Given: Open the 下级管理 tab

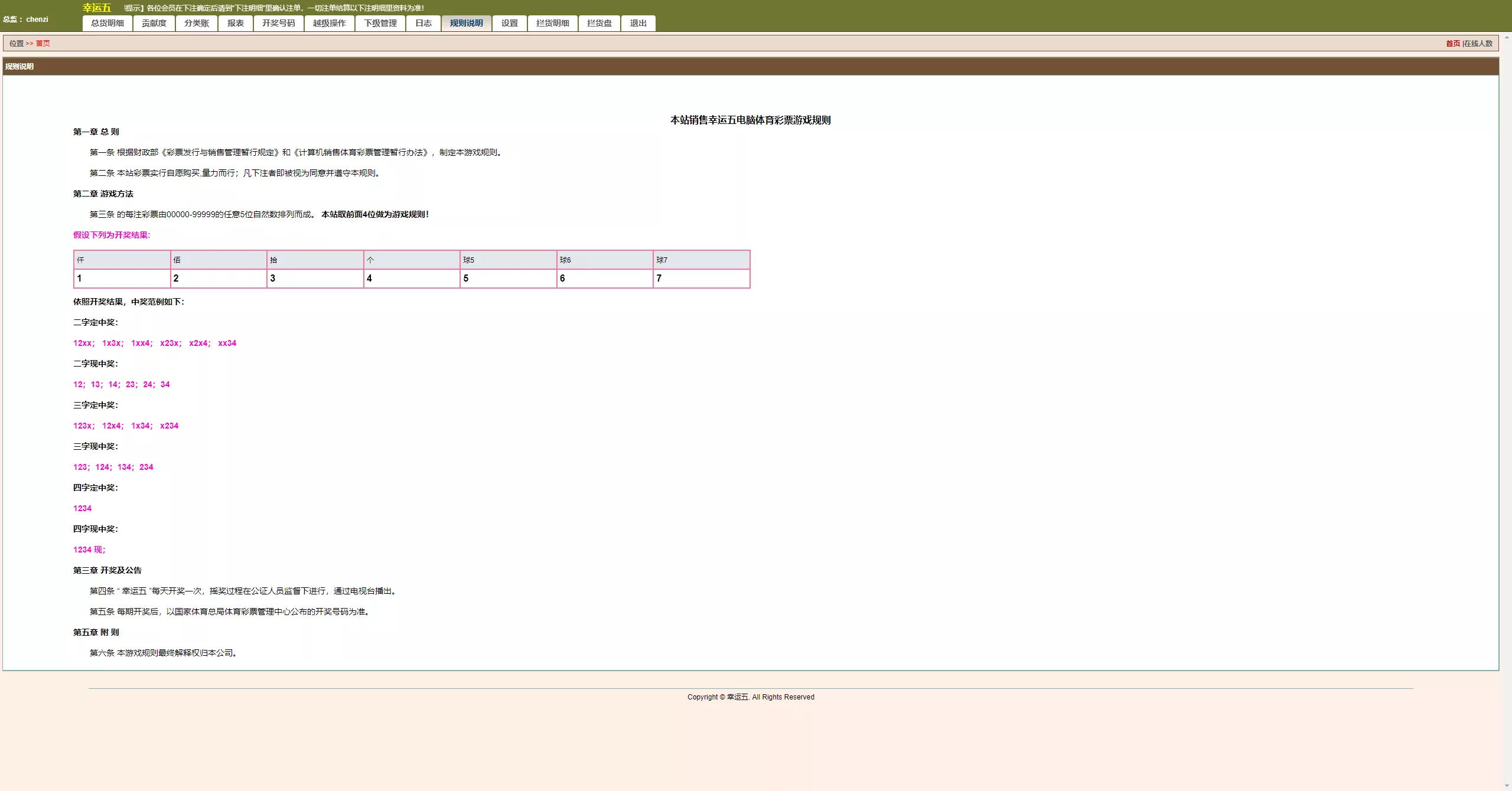Looking at the screenshot, I should coord(380,23).
